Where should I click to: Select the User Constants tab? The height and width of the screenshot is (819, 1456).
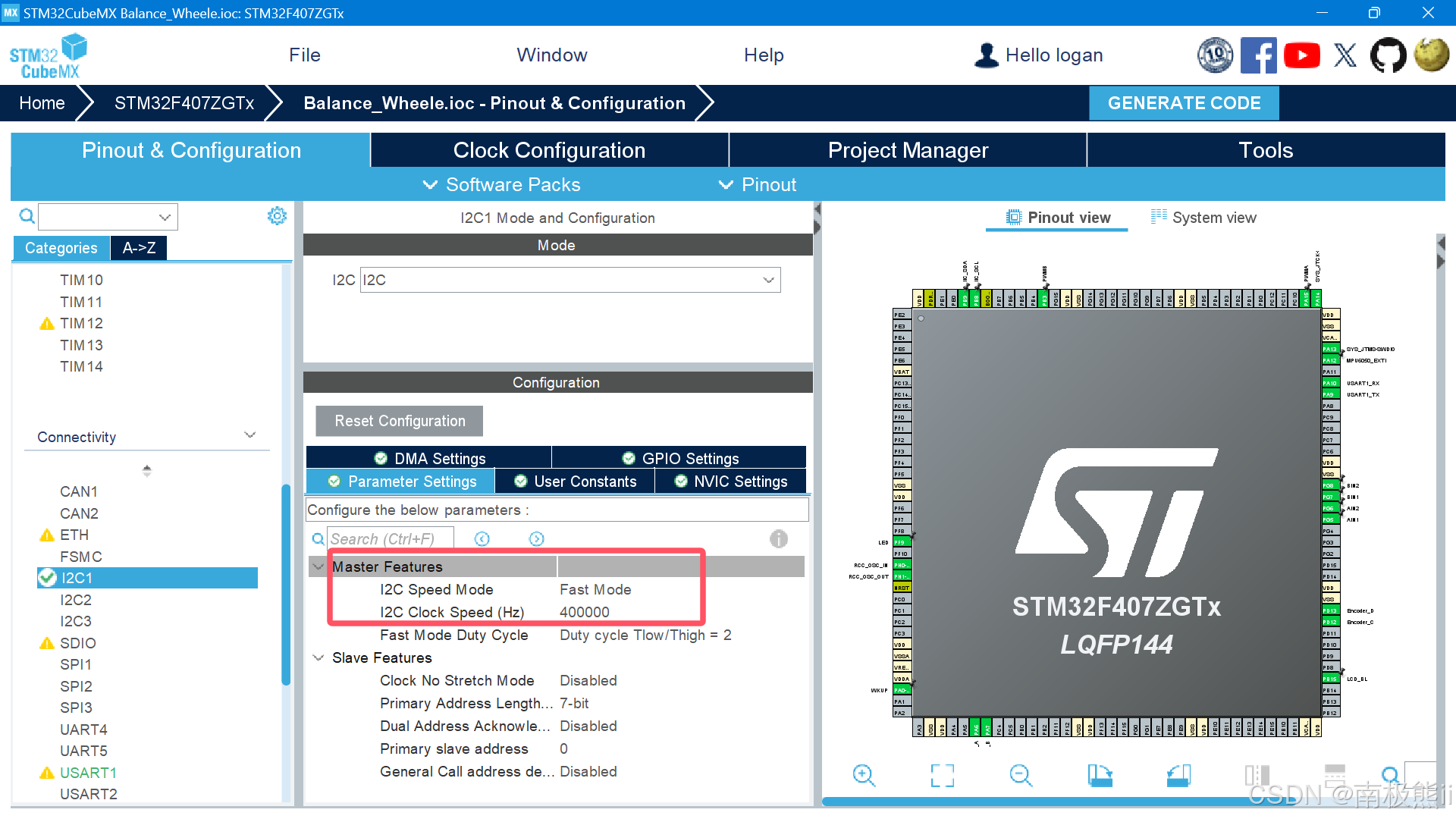[x=575, y=482]
